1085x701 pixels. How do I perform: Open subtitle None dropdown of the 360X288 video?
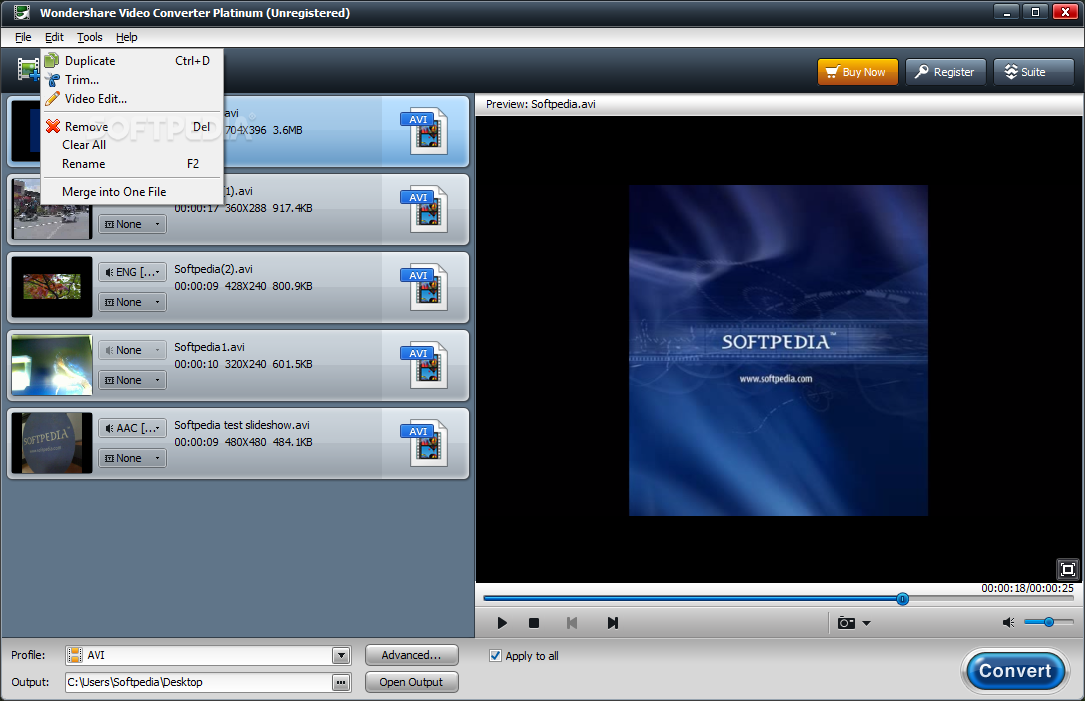pyautogui.click(x=132, y=224)
